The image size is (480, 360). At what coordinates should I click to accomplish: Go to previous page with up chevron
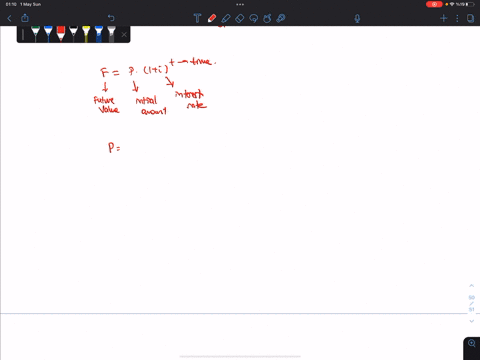471,286
